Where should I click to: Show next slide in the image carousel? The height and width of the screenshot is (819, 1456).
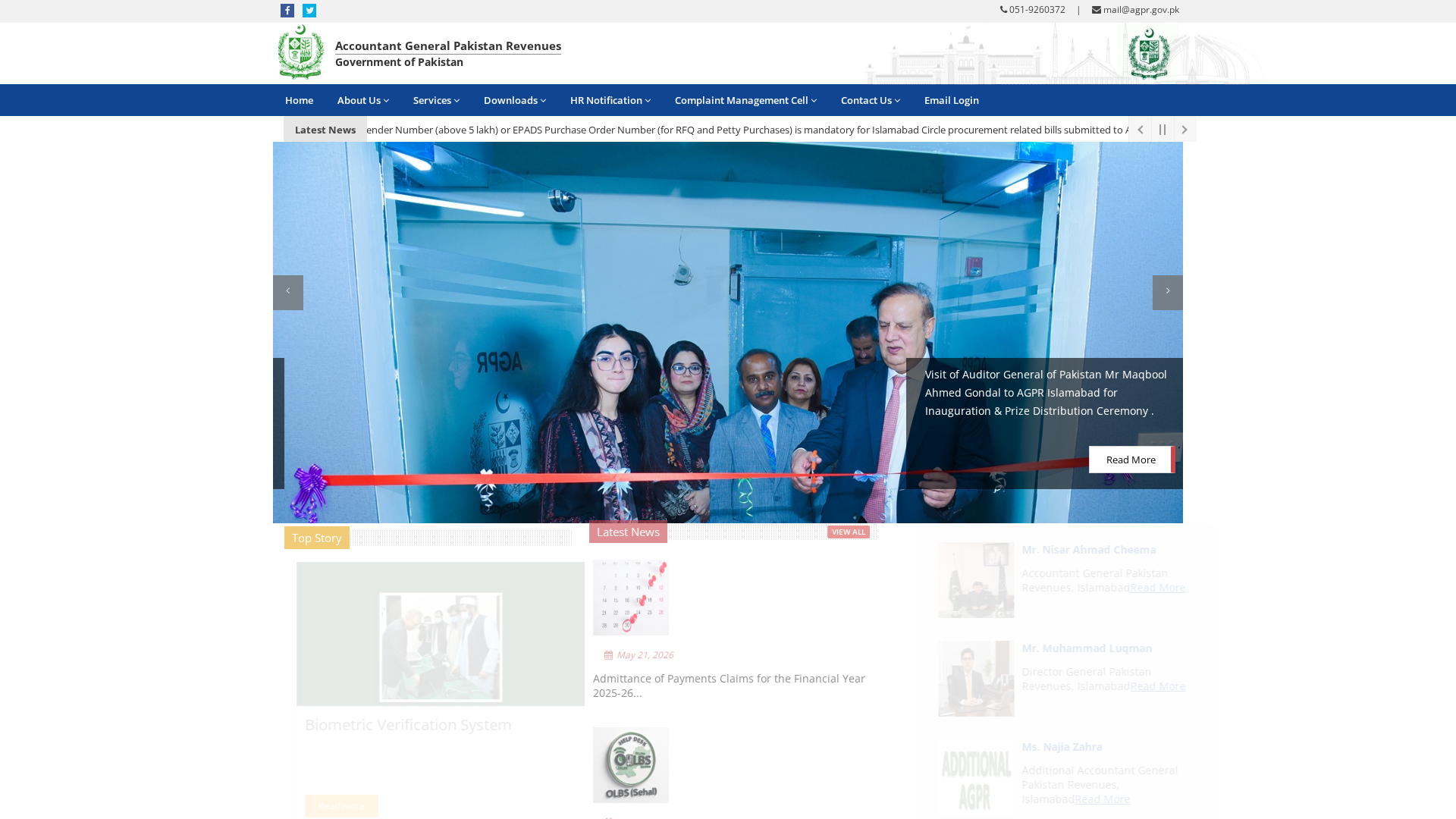pyautogui.click(x=1168, y=293)
